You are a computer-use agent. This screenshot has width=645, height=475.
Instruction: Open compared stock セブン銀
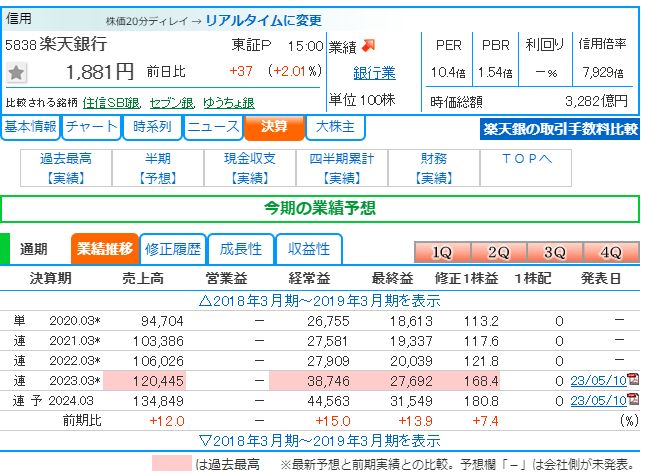tap(172, 102)
